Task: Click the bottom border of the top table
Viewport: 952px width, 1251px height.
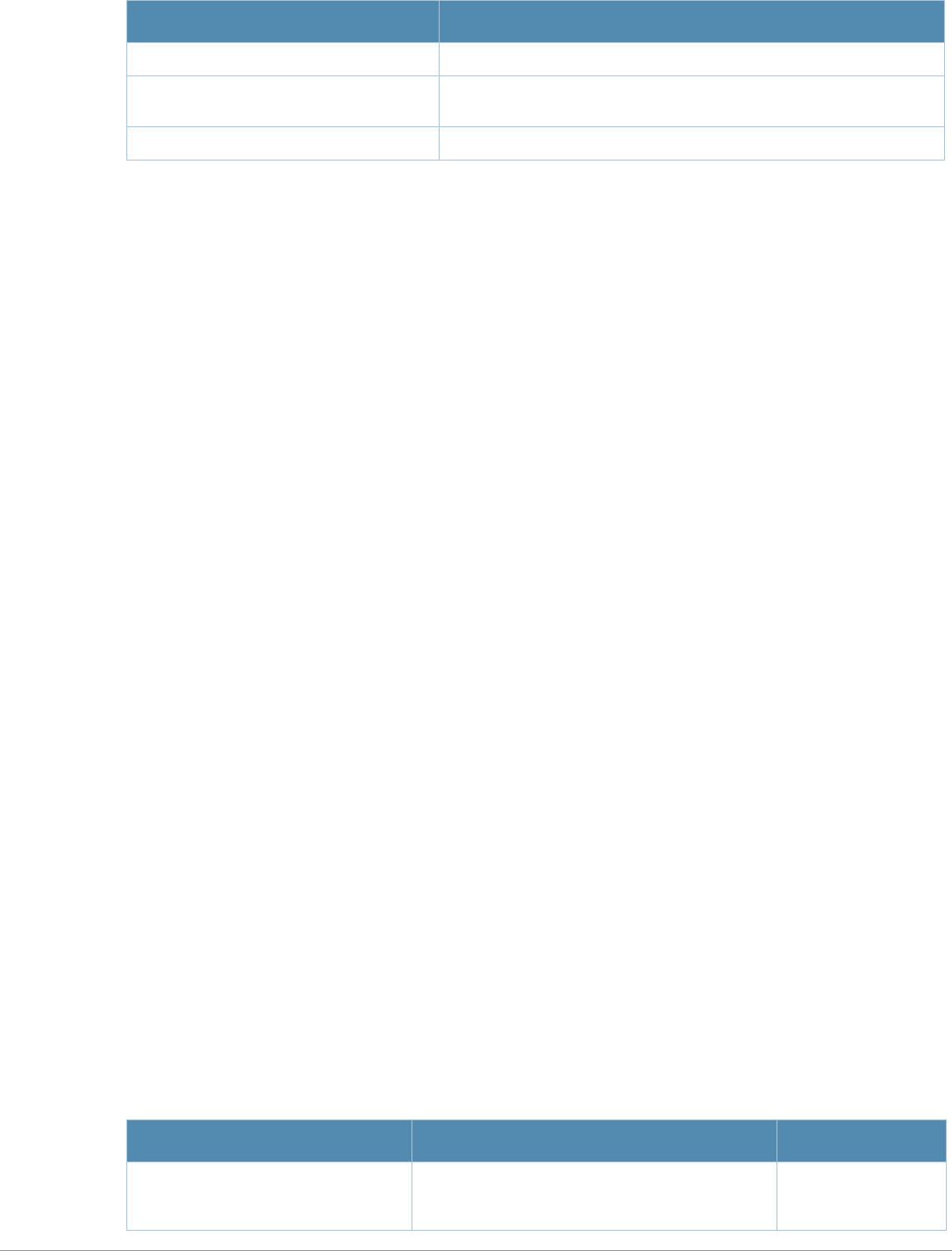Action: [x=535, y=160]
